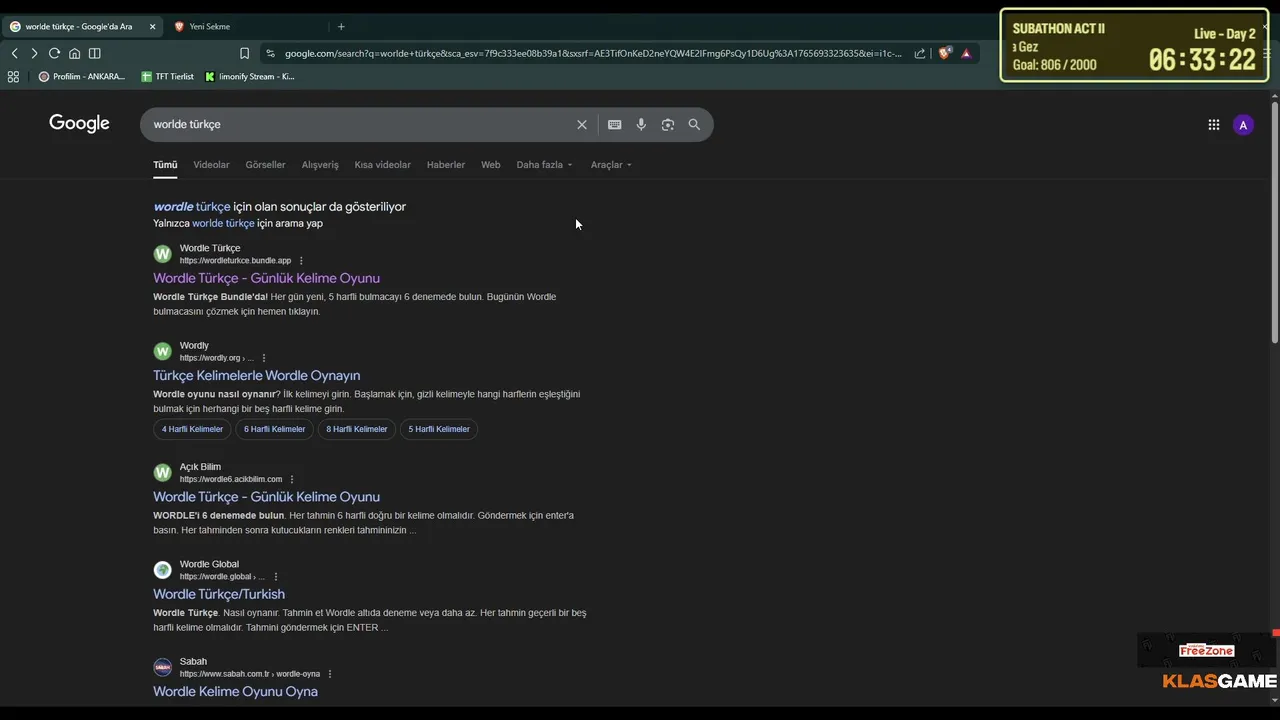Viewport: 1280px width, 720px height.
Task: Click the '5 Harfli Kelimeler' chip
Action: pos(439,429)
